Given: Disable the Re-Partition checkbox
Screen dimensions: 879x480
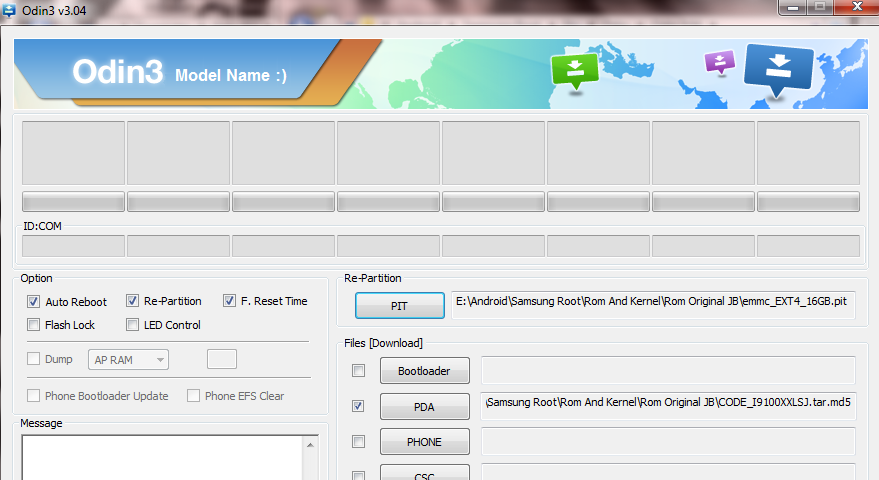Looking at the screenshot, I should (x=132, y=301).
